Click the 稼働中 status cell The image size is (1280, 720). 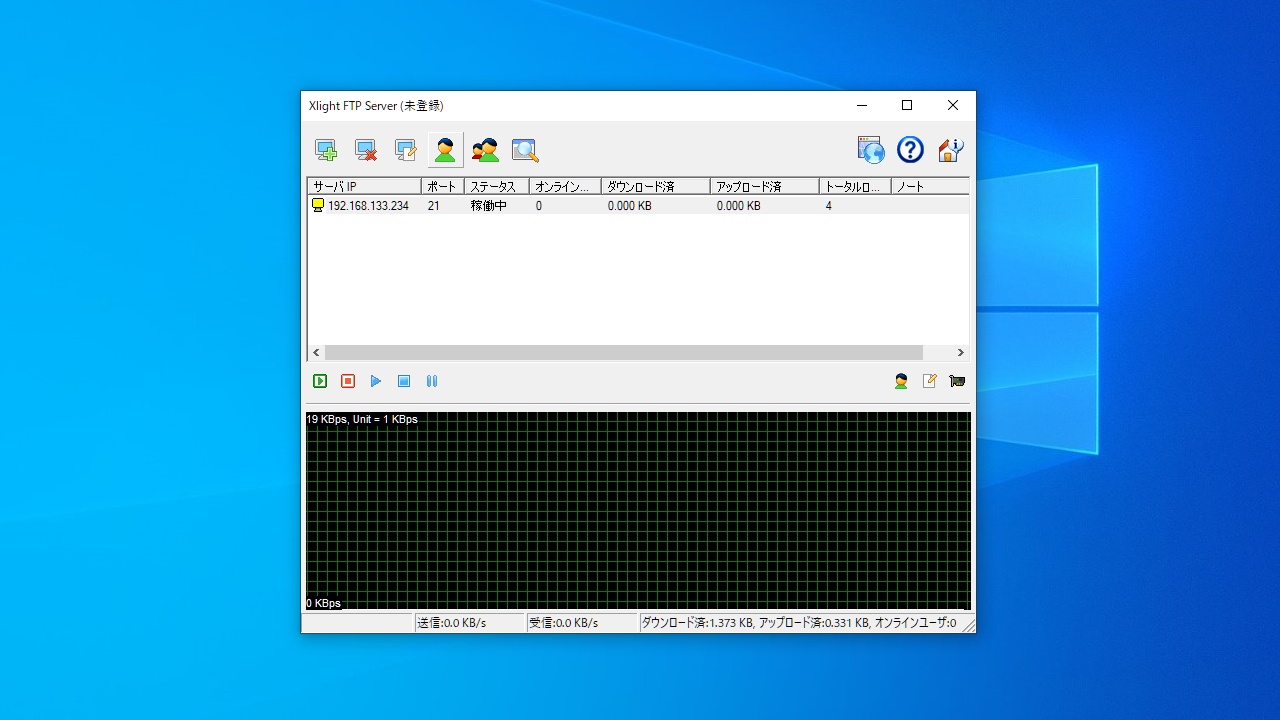point(489,206)
